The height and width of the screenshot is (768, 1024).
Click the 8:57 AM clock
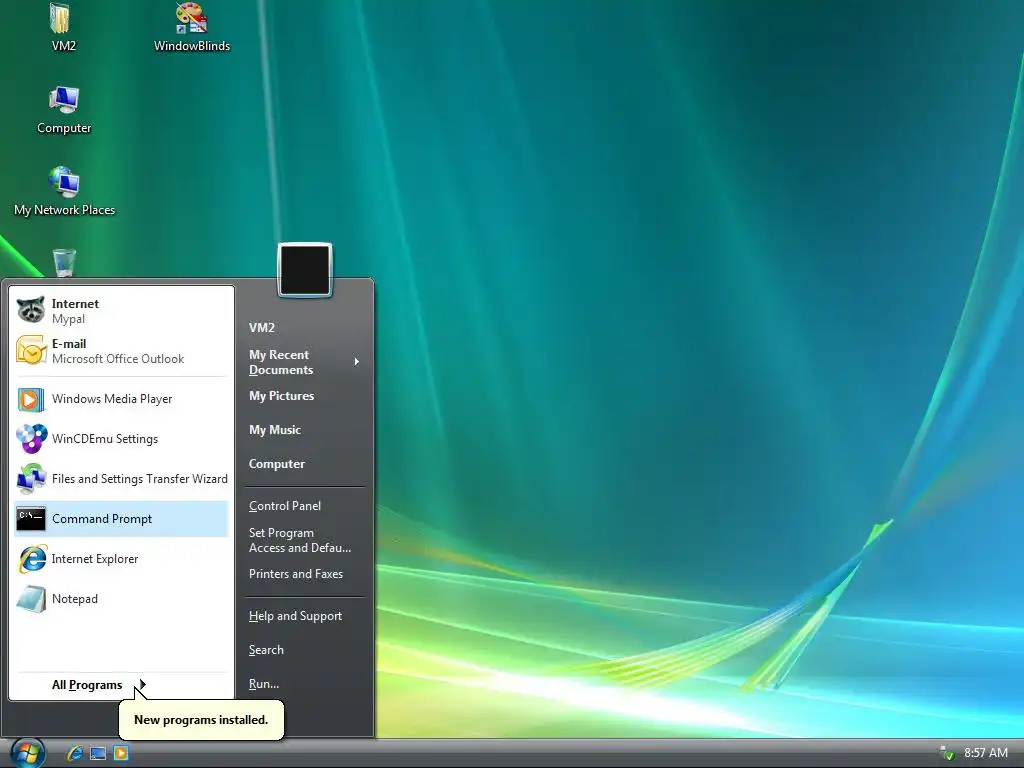point(985,753)
